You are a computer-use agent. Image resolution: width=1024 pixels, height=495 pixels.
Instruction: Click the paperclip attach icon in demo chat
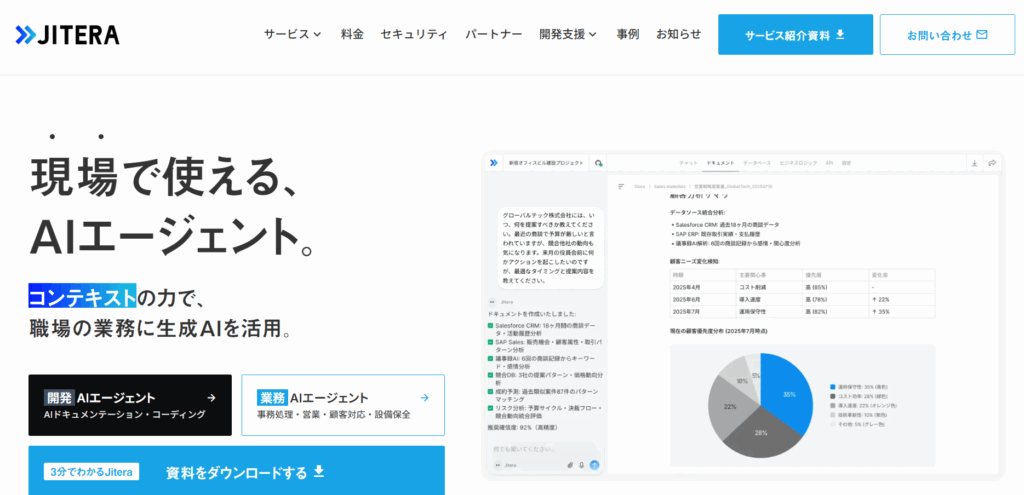click(x=570, y=465)
